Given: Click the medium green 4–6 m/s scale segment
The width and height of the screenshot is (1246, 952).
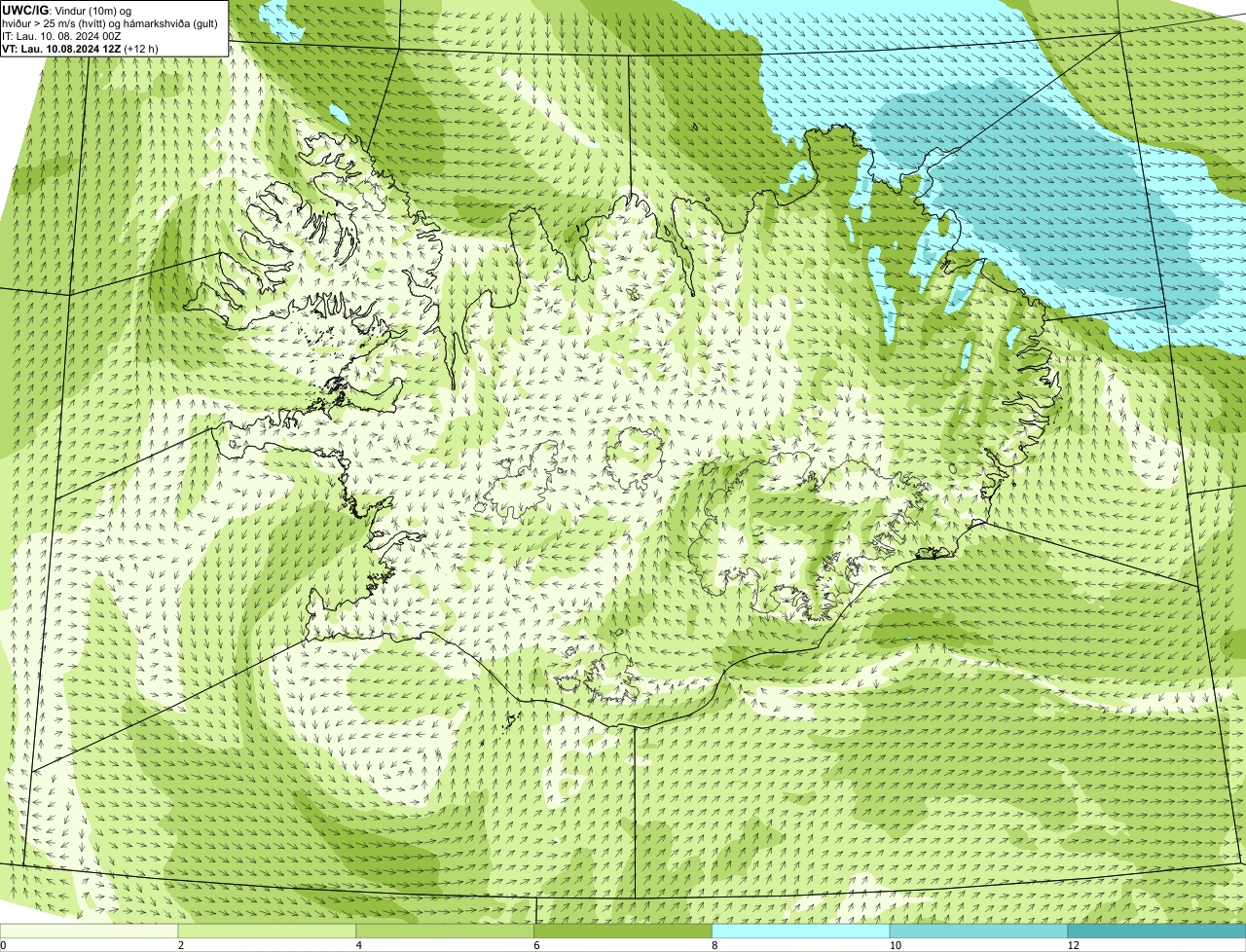Looking at the screenshot, I should (x=446, y=931).
